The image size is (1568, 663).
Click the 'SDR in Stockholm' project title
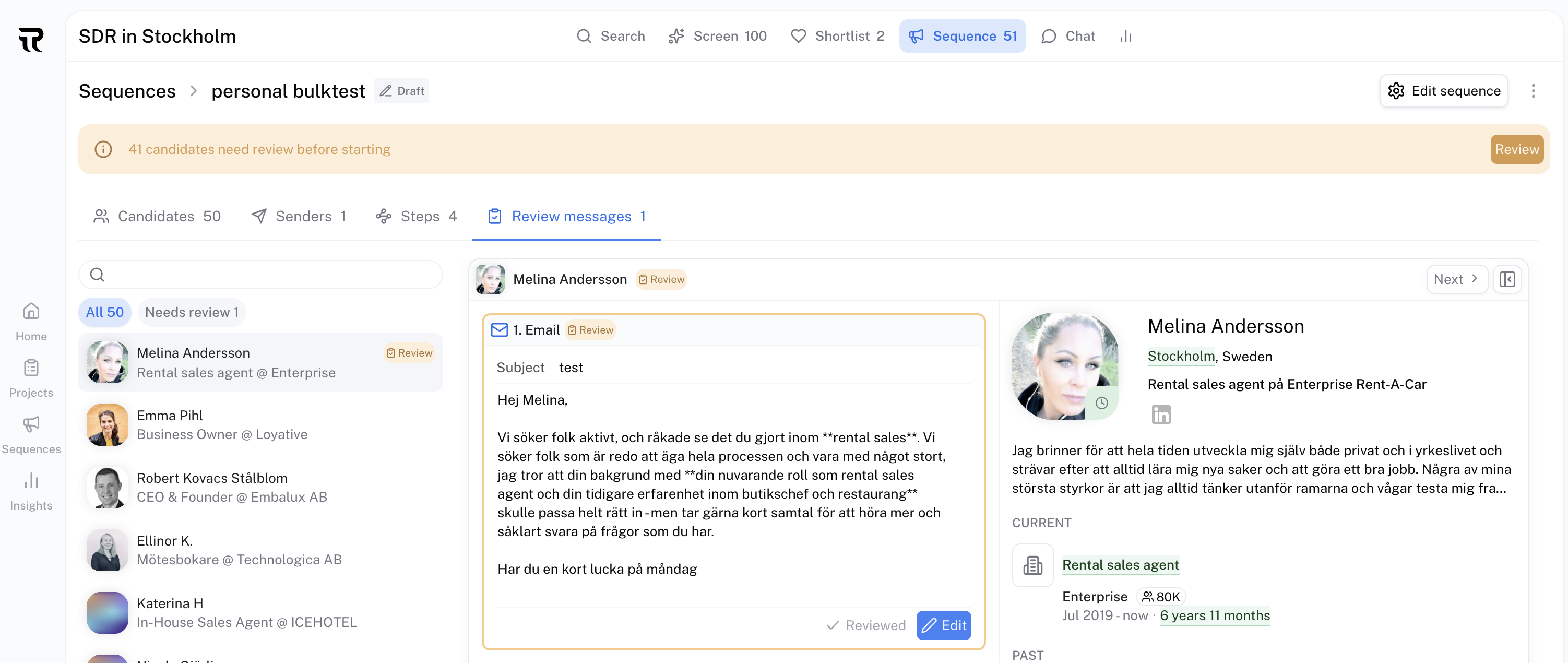tap(157, 37)
